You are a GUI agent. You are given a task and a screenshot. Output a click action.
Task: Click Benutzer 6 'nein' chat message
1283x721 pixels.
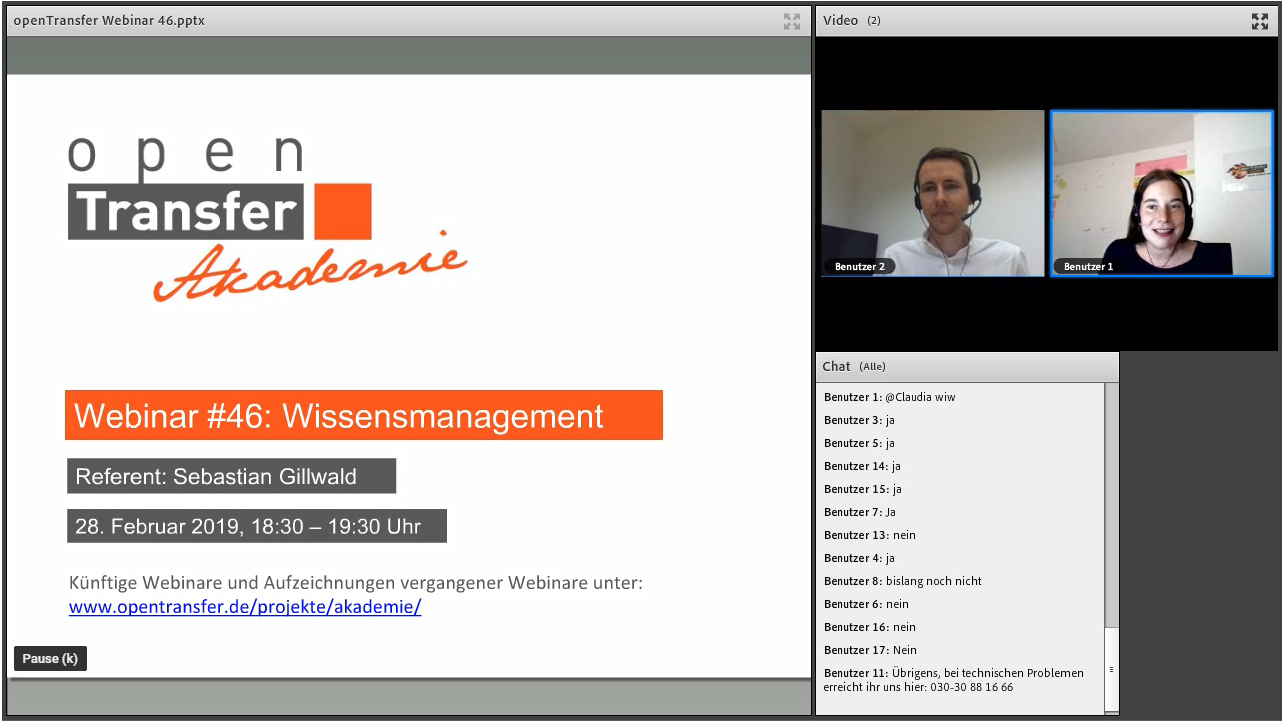[866, 604]
